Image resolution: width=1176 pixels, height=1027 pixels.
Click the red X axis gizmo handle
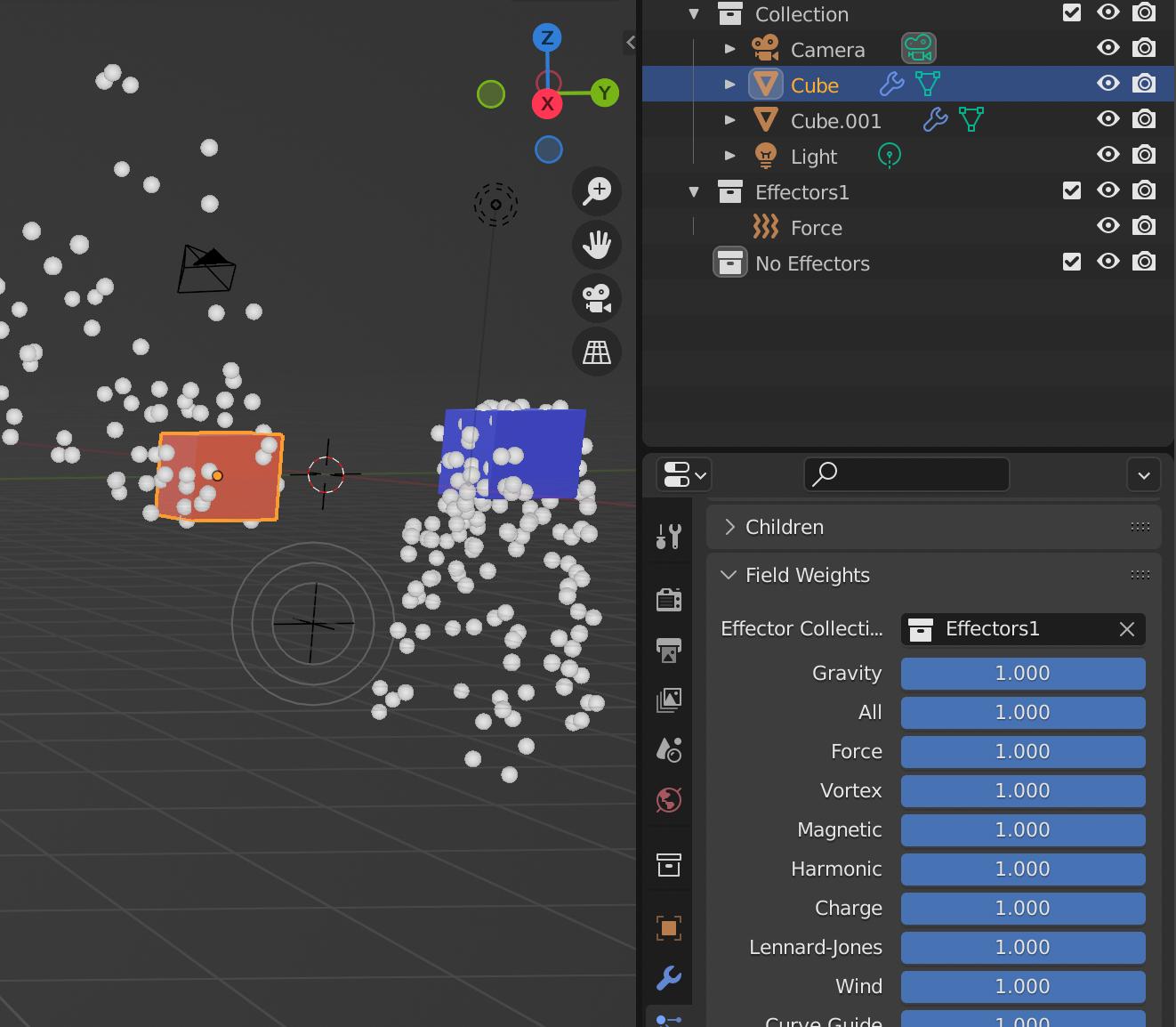pos(547,104)
